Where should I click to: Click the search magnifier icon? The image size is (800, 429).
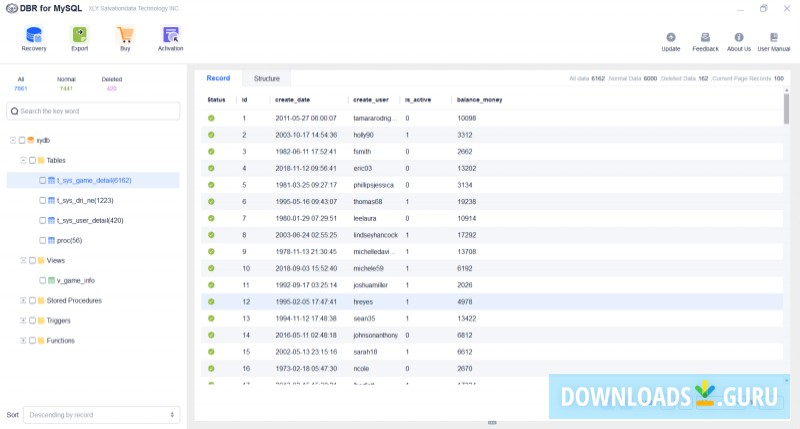(x=14, y=111)
